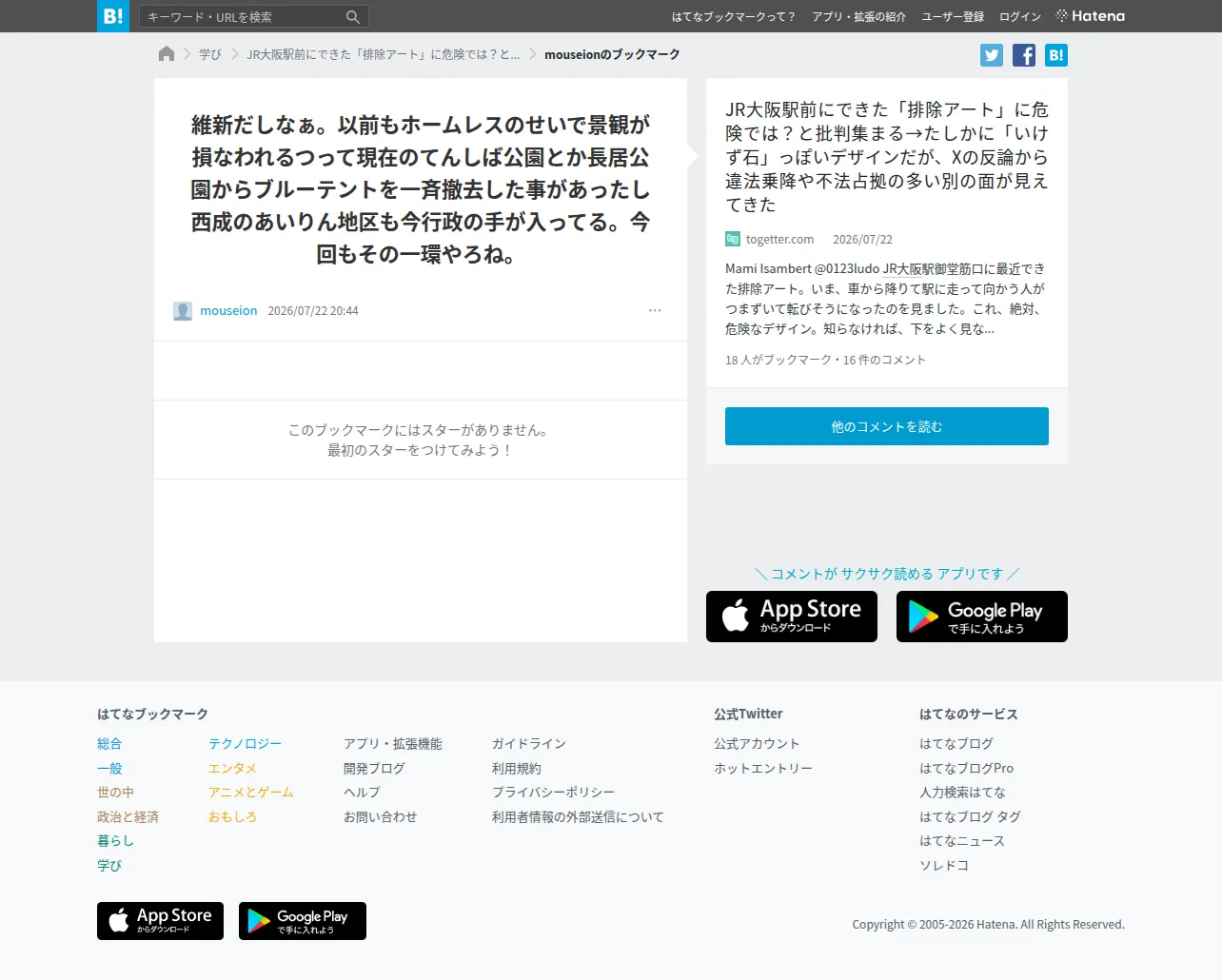The width and height of the screenshot is (1222, 980).
Task: Open the three-dots menu on the comment
Action: point(655,310)
